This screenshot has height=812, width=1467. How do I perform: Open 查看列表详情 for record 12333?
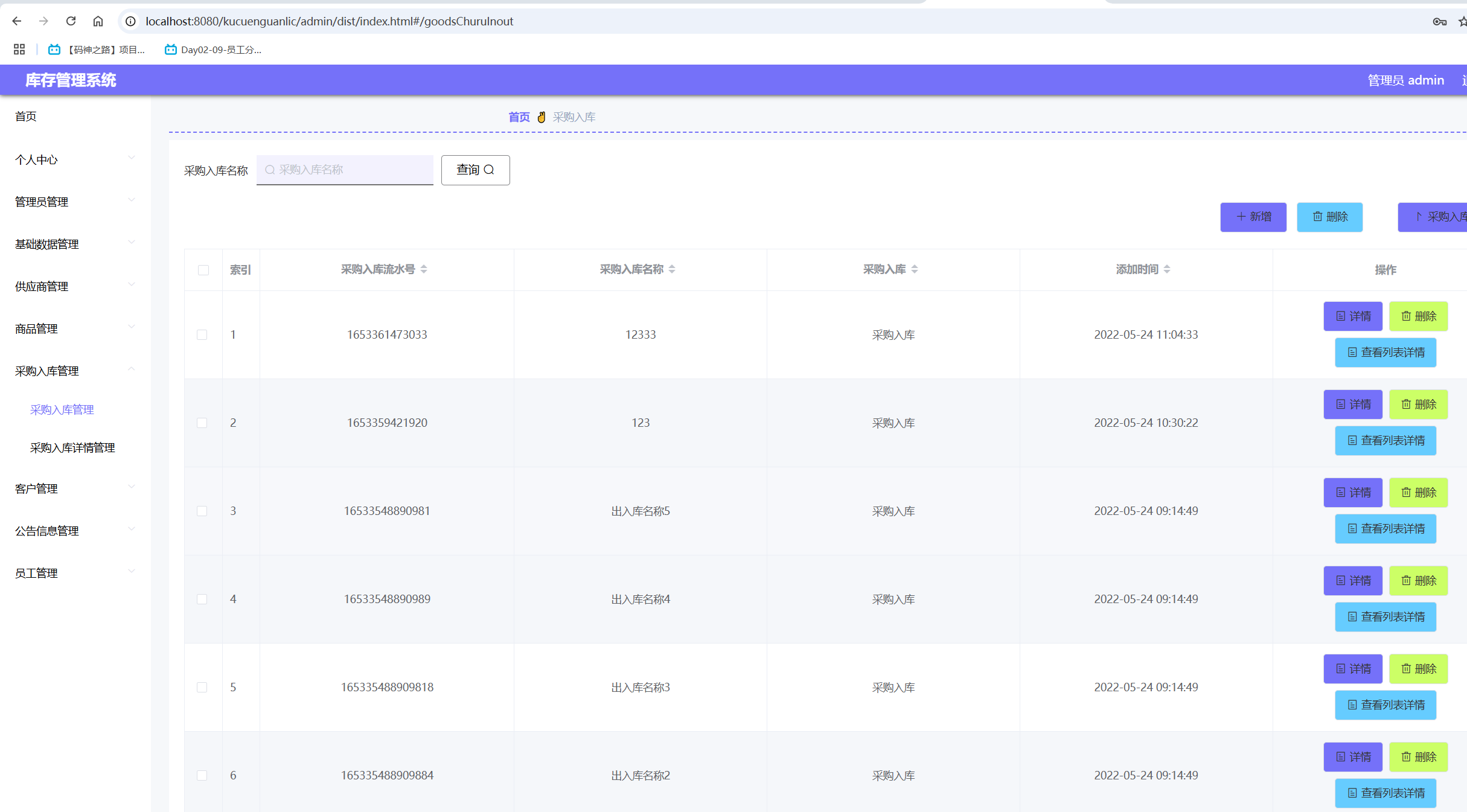pyautogui.click(x=1385, y=353)
